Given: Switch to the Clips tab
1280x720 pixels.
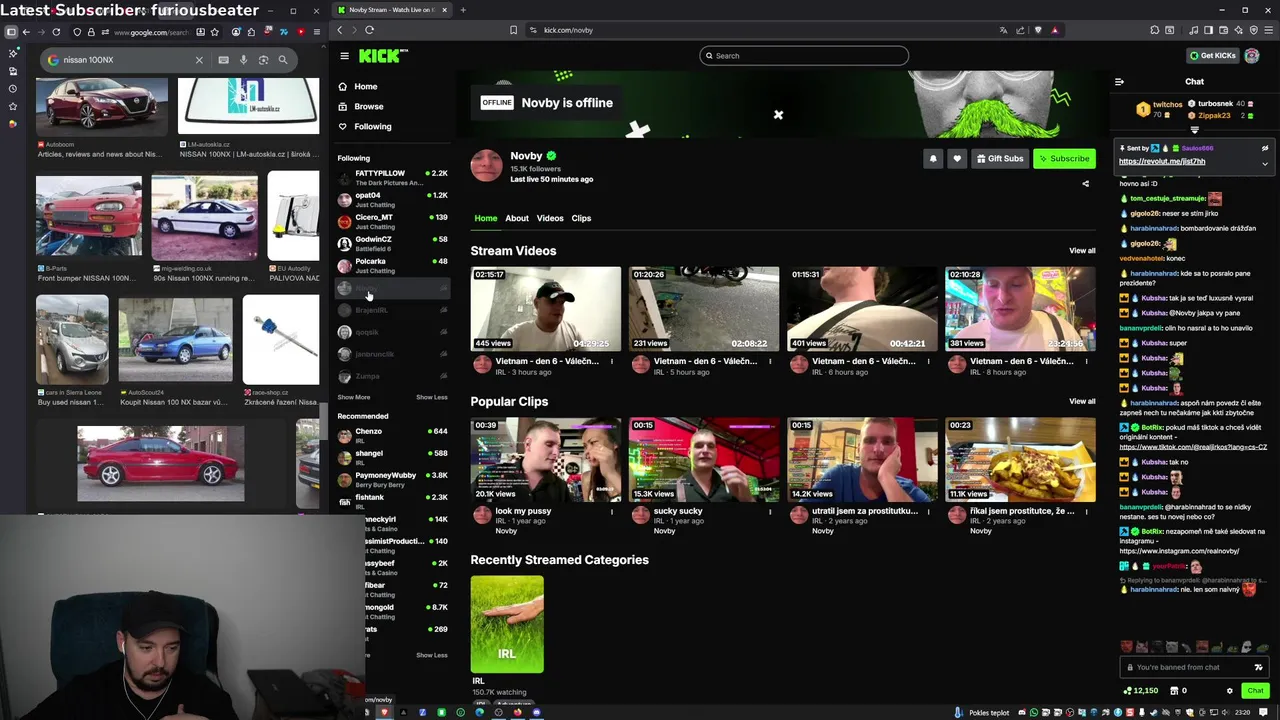Looking at the screenshot, I should (581, 218).
